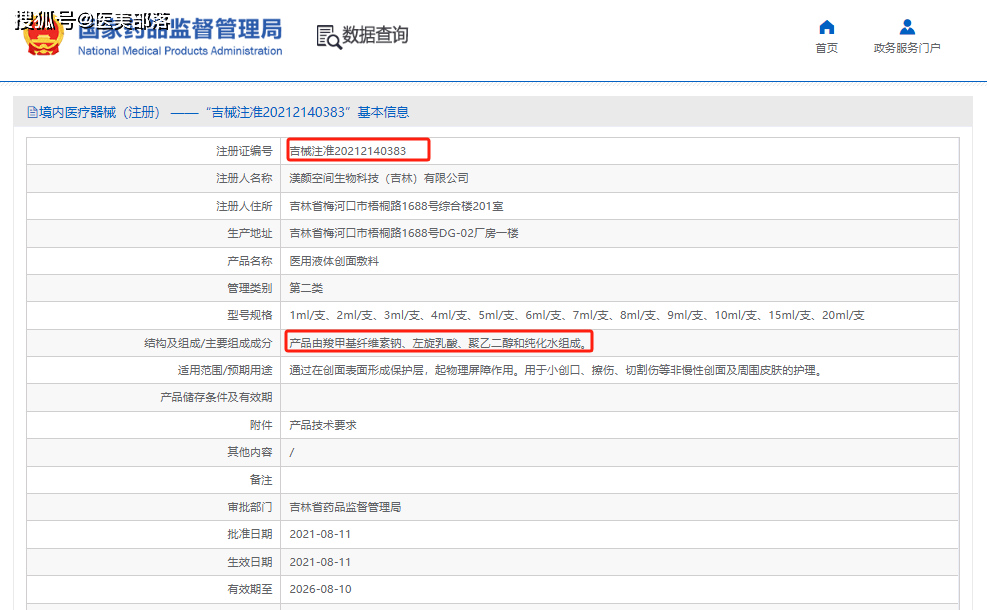Screen dimensions: 987x610
Task: Click the approving department 吉林省药品监督管理局
Action: pos(345,507)
